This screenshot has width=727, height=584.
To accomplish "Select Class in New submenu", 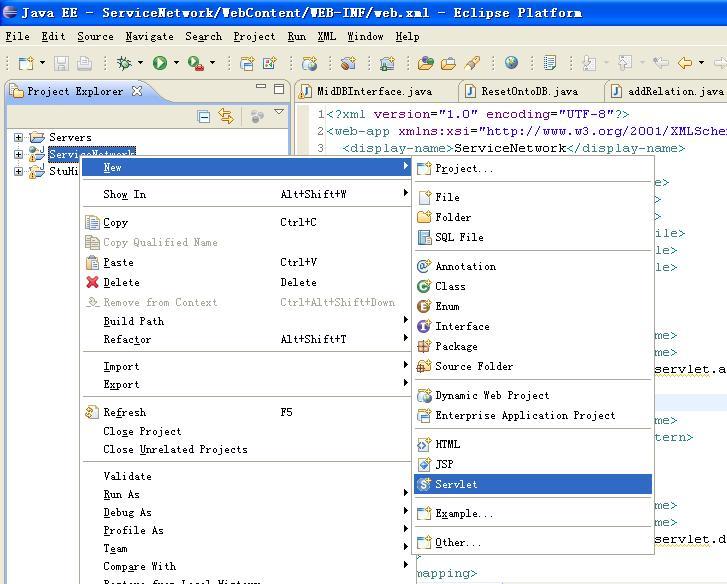I will pyautogui.click(x=533, y=286).
